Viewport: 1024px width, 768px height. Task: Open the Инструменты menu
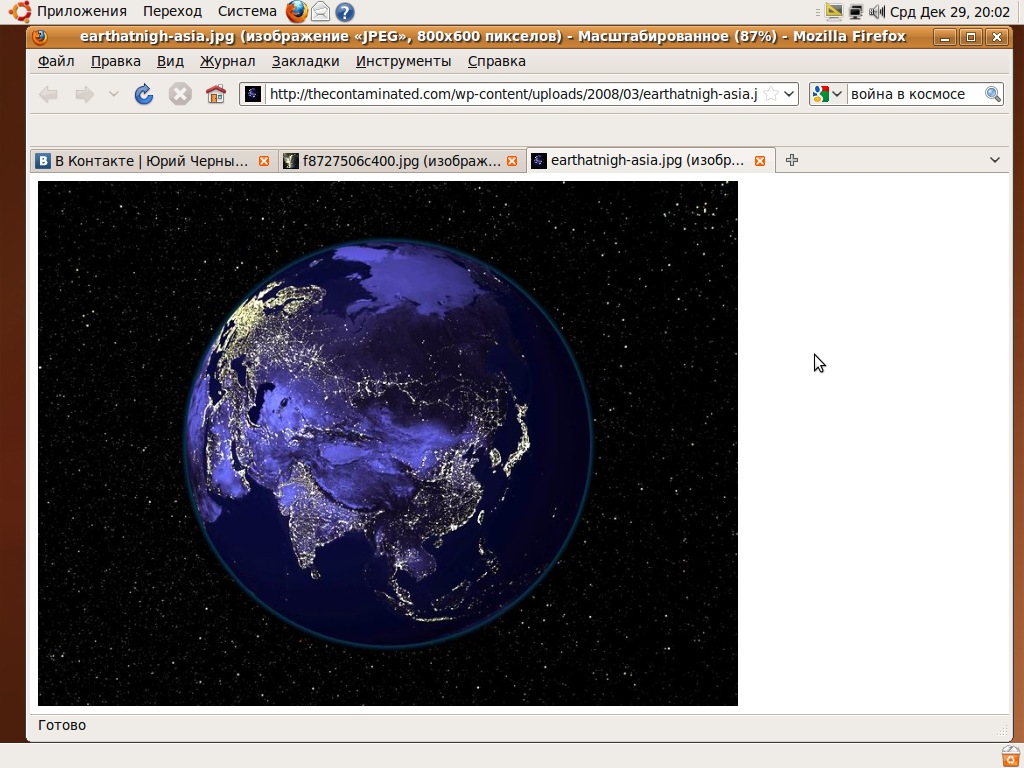[x=403, y=61]
